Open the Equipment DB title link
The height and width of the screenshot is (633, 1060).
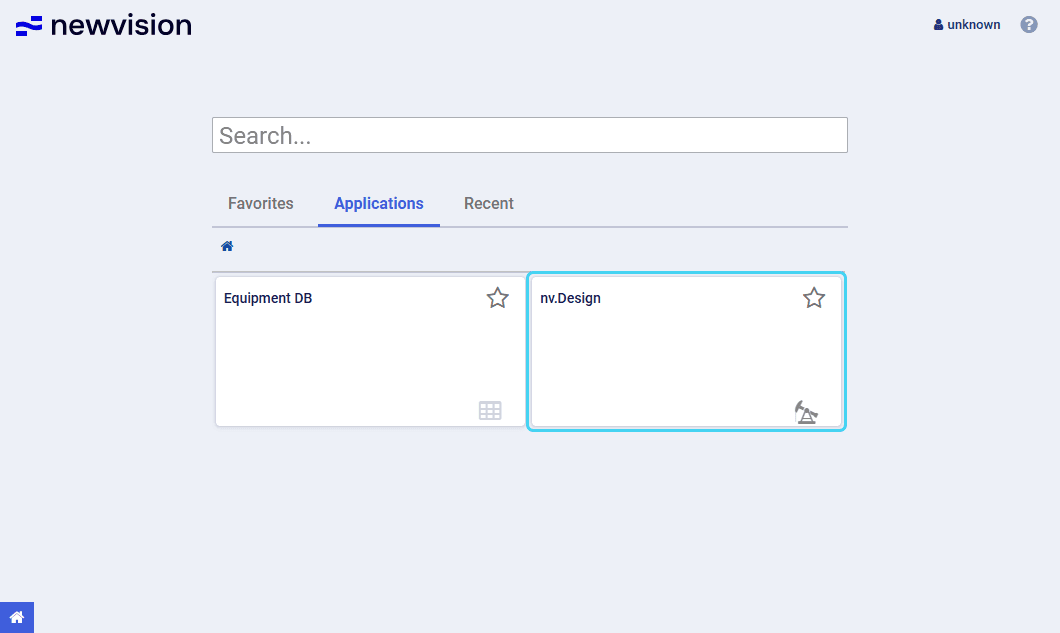coord(268,298)
